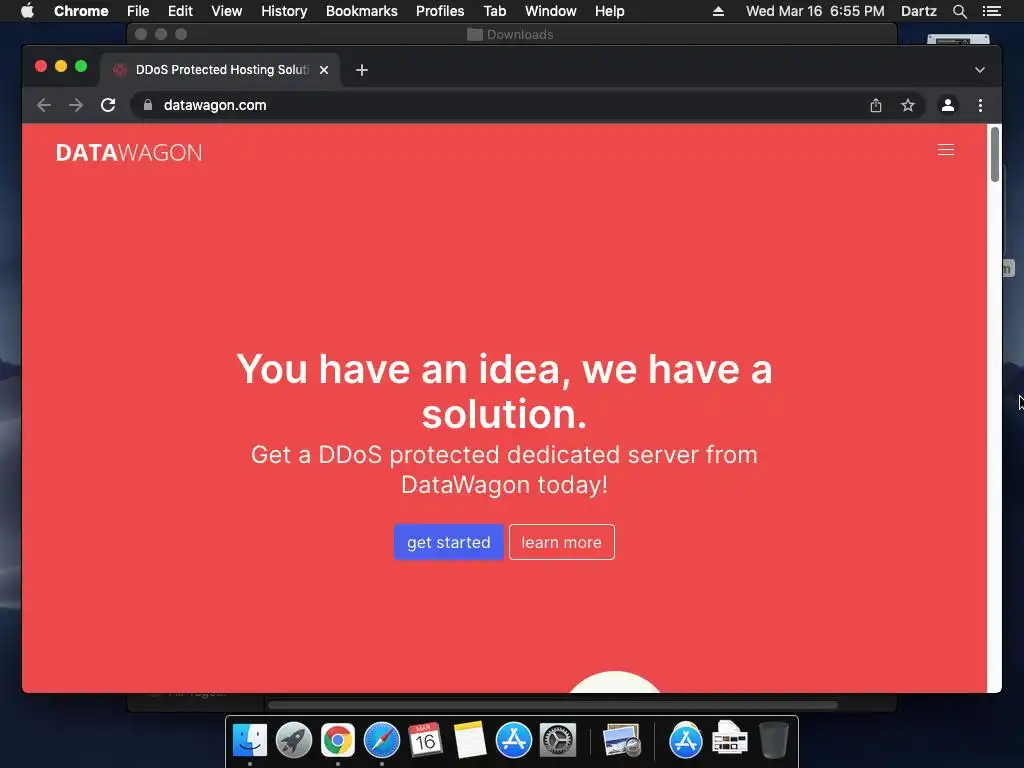This screenshot has height=768, width=1024.
Task: Click the Downloads window horizontal scrollbar
Action: click(x=552, y=705)
